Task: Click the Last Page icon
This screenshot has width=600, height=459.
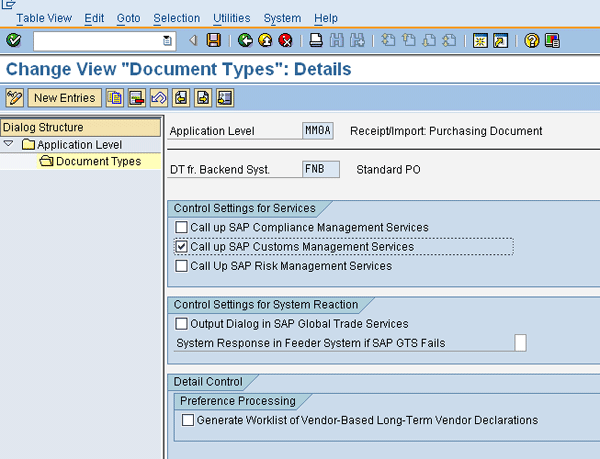Action: [x=449, y=40]
